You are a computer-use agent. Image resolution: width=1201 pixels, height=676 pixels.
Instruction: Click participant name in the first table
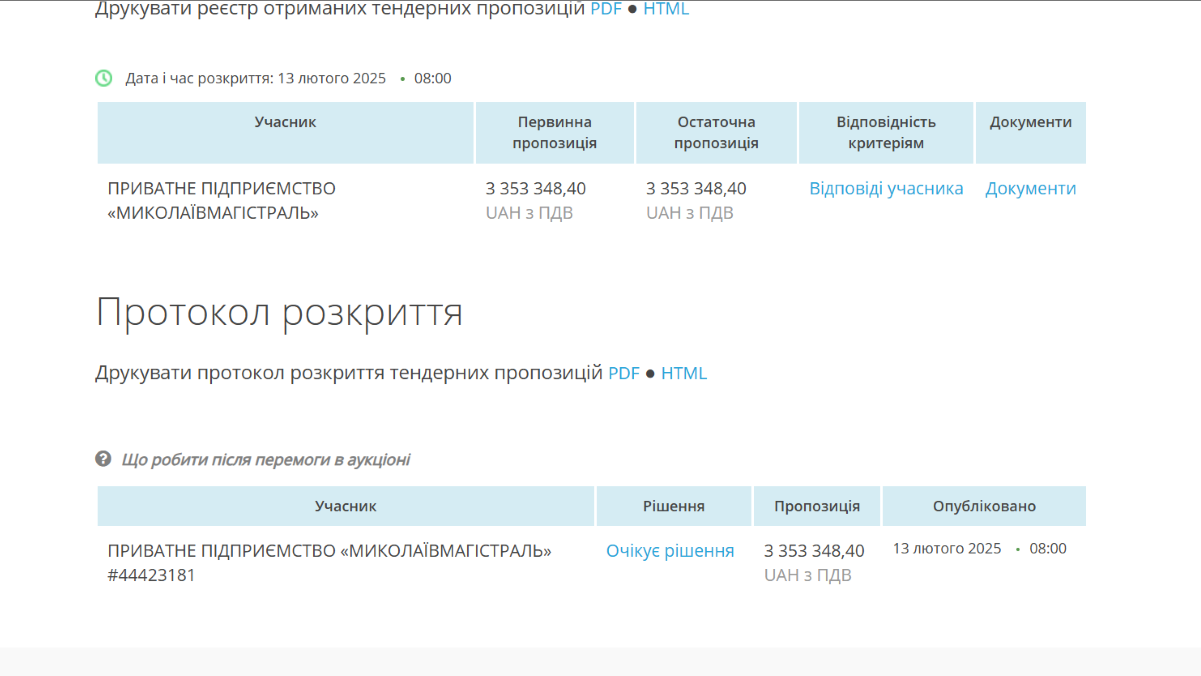pos(222,200)
